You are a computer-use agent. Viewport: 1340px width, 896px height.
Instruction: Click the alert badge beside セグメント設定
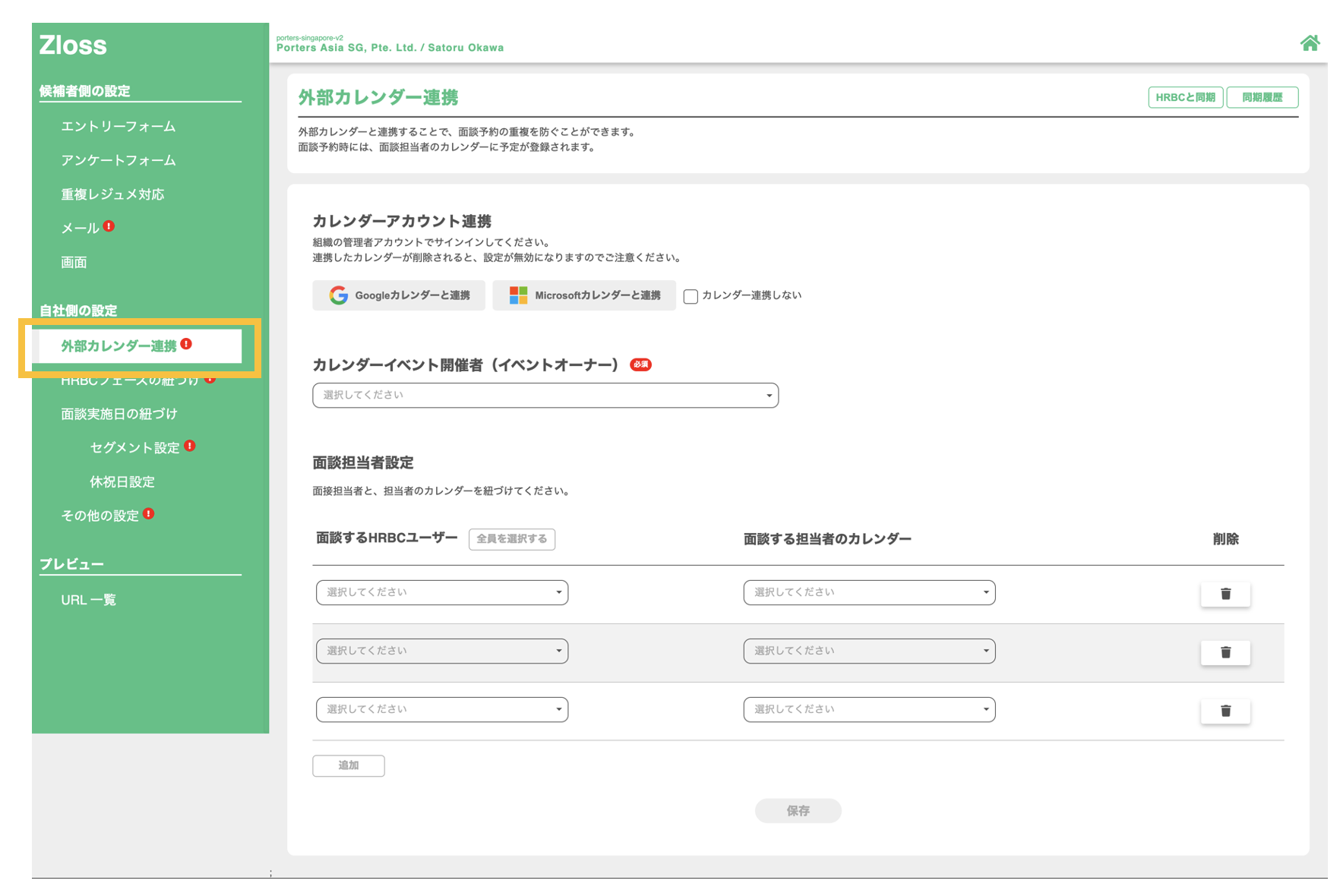point(189,447)
